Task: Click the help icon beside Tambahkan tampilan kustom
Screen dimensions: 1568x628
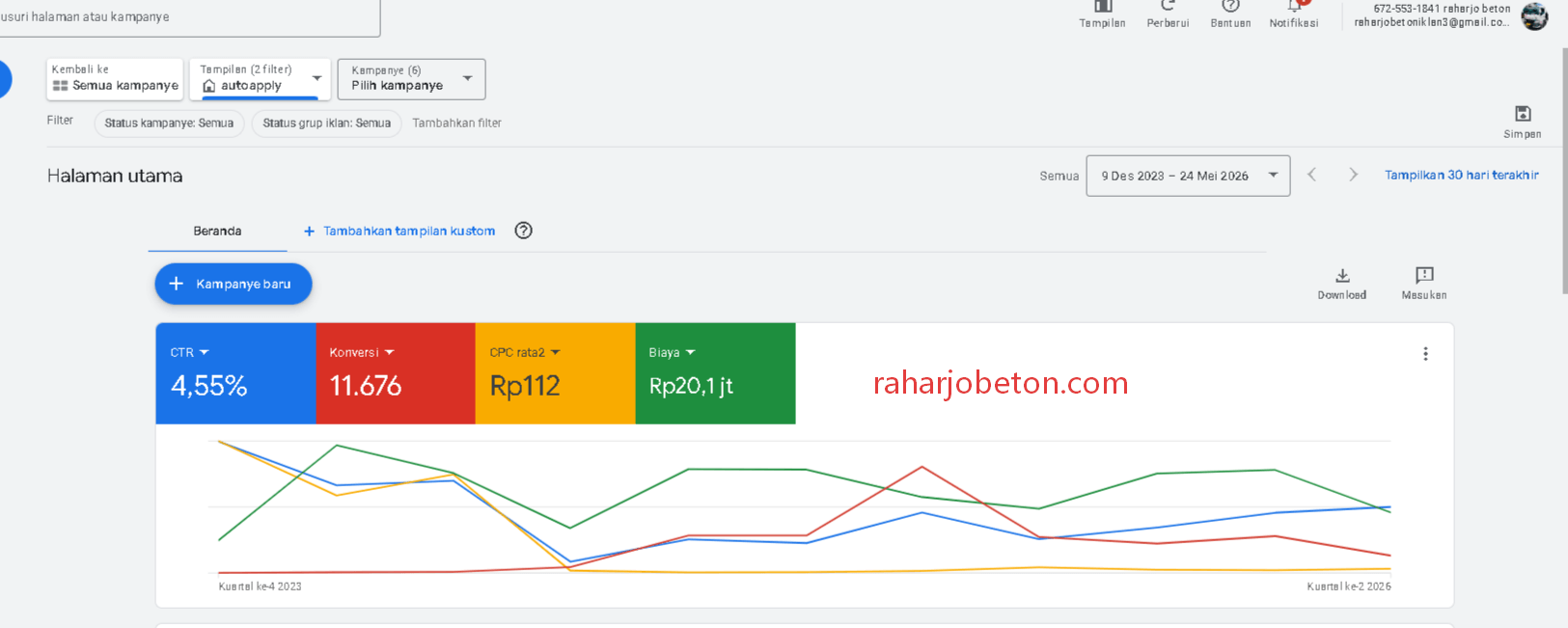Action: click(x=523, y=231)
